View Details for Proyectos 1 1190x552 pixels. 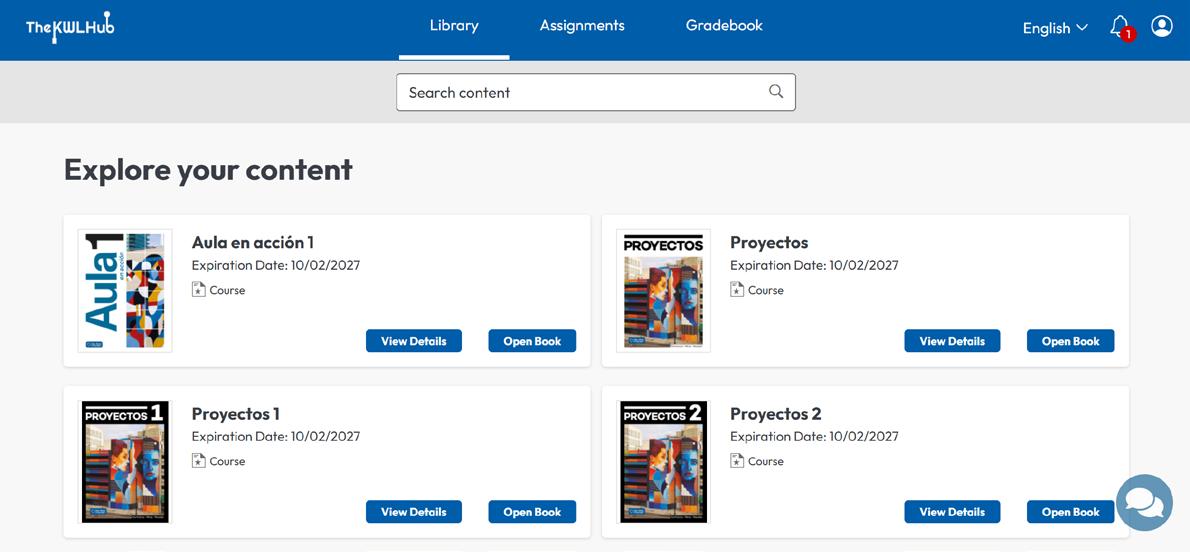point(414,512)
